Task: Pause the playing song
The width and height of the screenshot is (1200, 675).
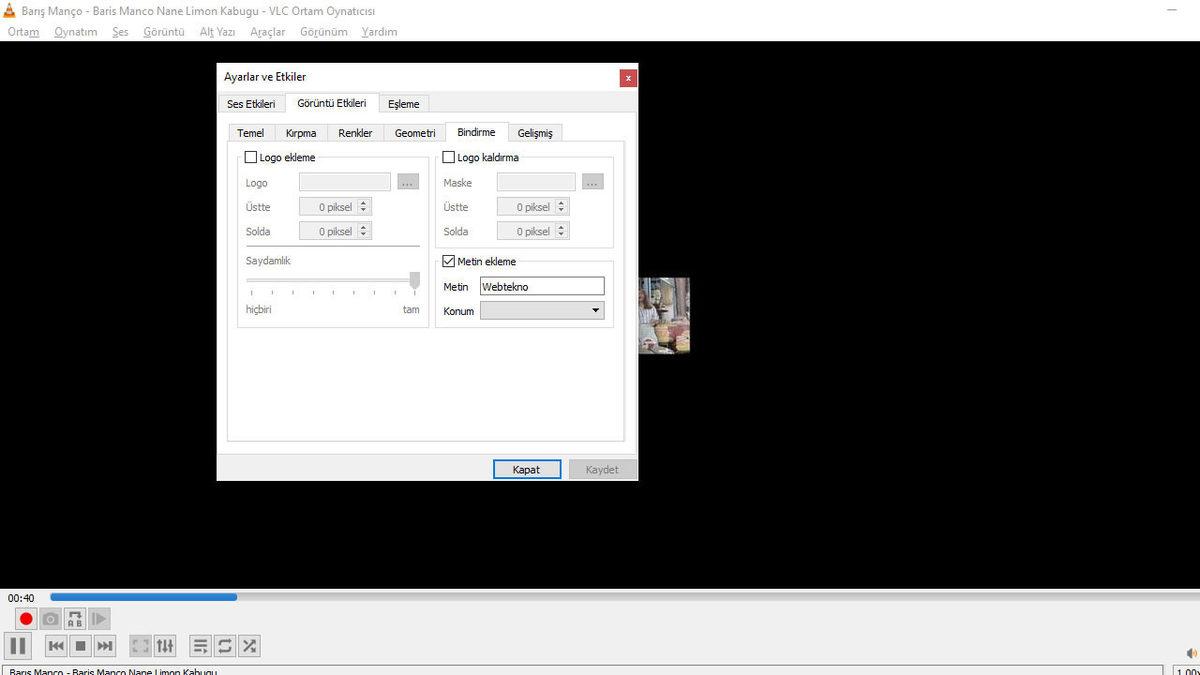Action: click(x=19, y=645)
